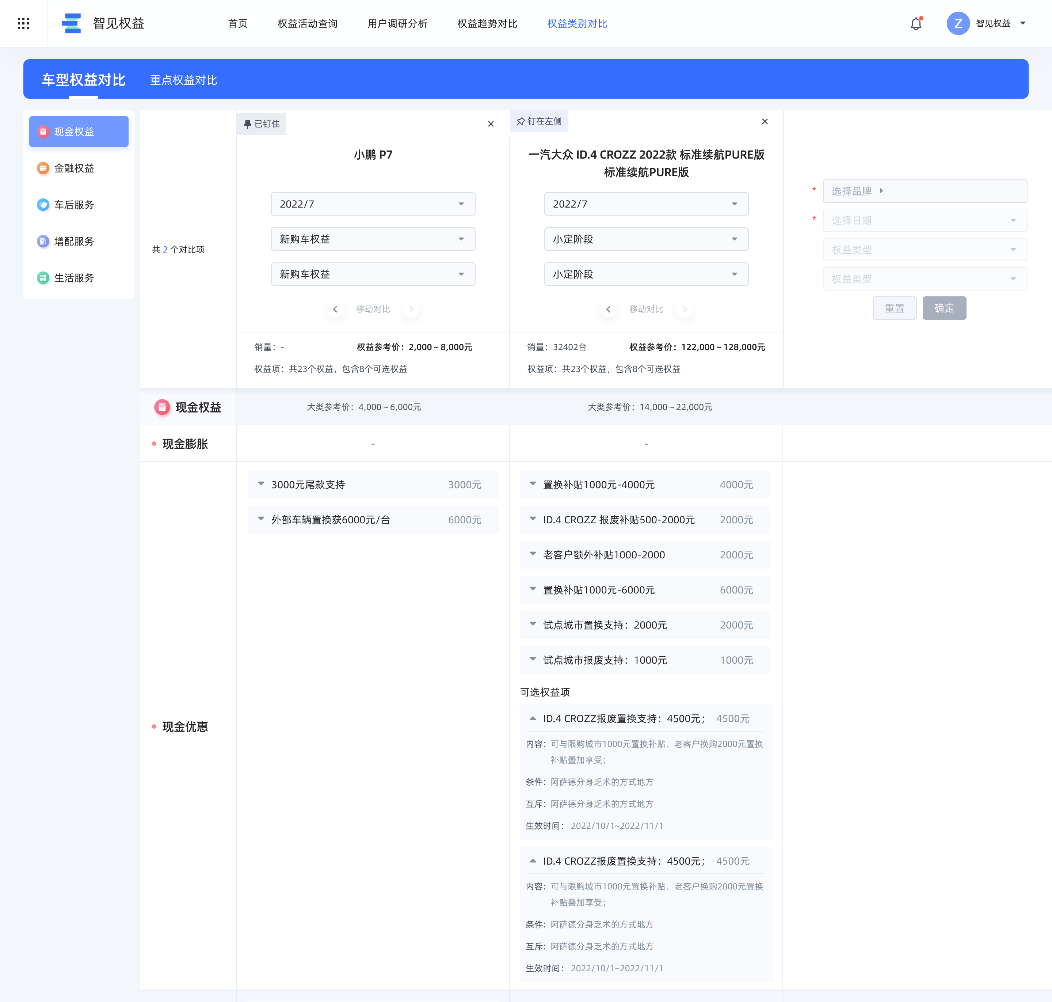Expand 试点城市置换支持：2000元 item
Viewport: 1052px width, 1002px height.
pos(645,625)
